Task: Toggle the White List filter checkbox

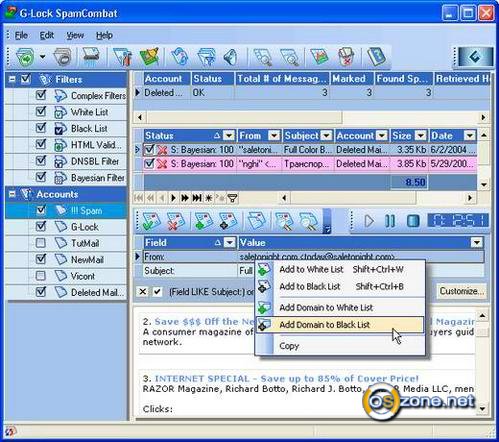Action: tap(41, 111)
